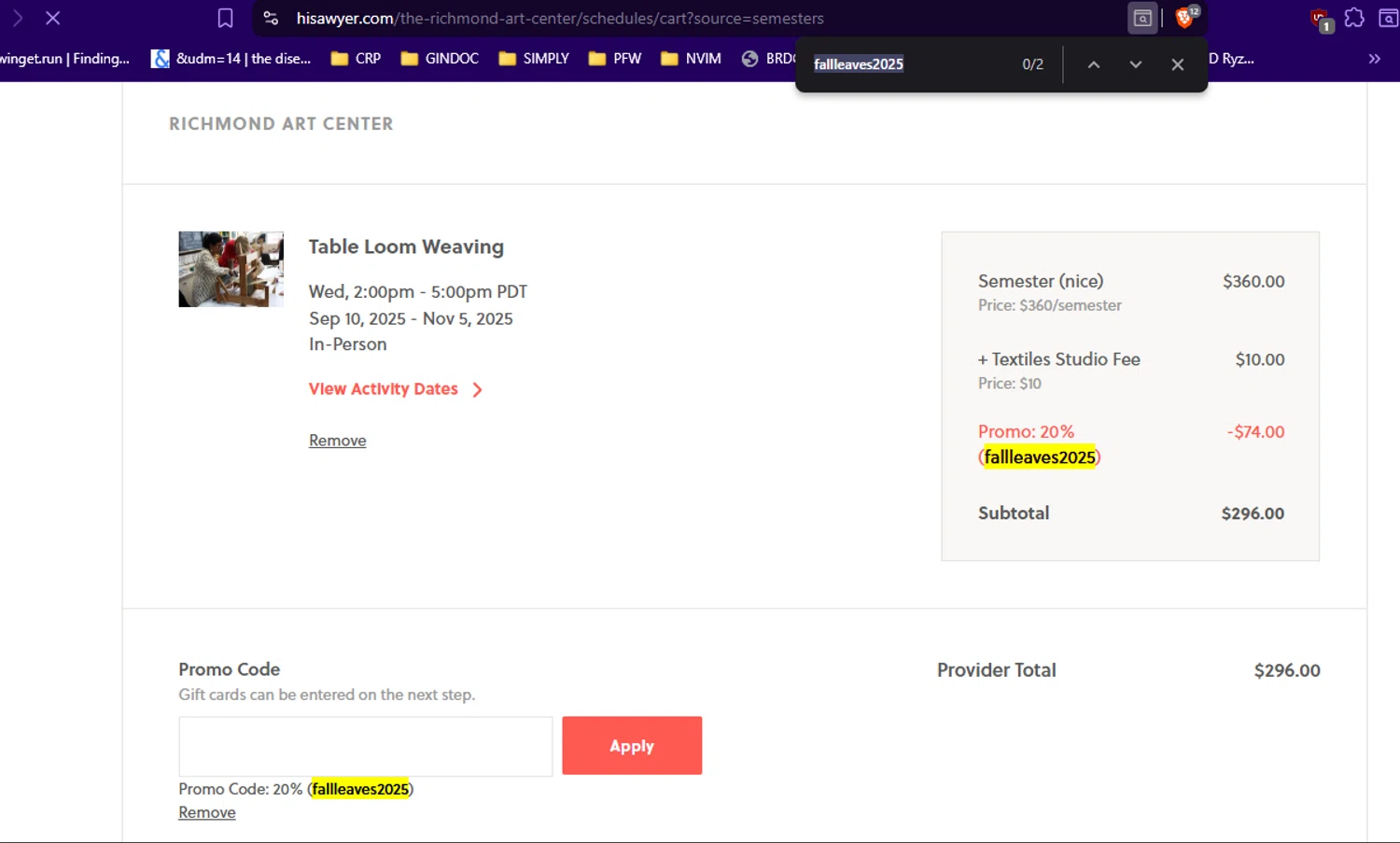This screenshot has height=843, width=1400.
Task: Click the Textiles Studio Fee line
Action: 1059,359
